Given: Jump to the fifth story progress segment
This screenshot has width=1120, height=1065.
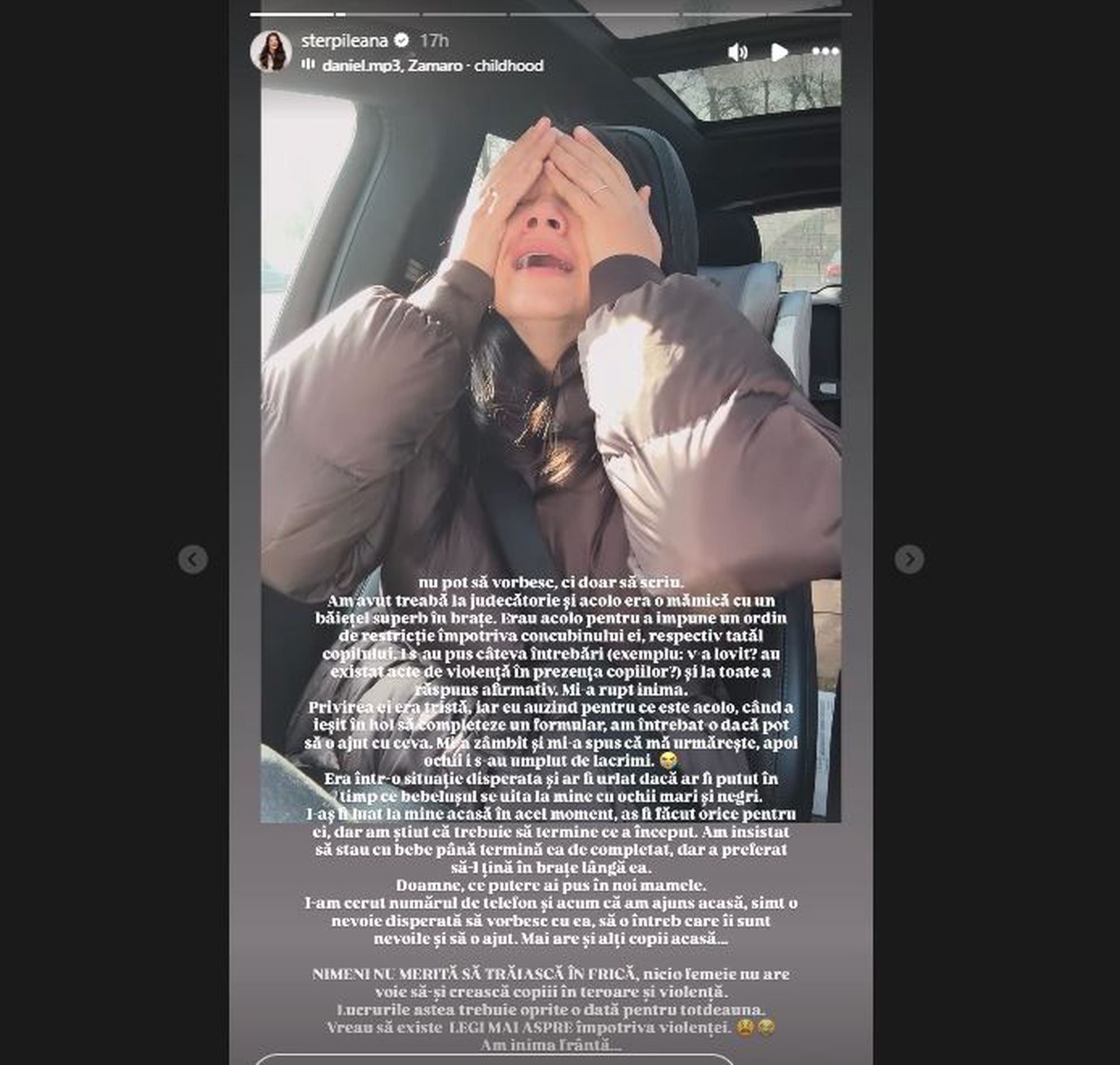Looking at the screenshot, I should pyautogui.click(x=637, y=14).
